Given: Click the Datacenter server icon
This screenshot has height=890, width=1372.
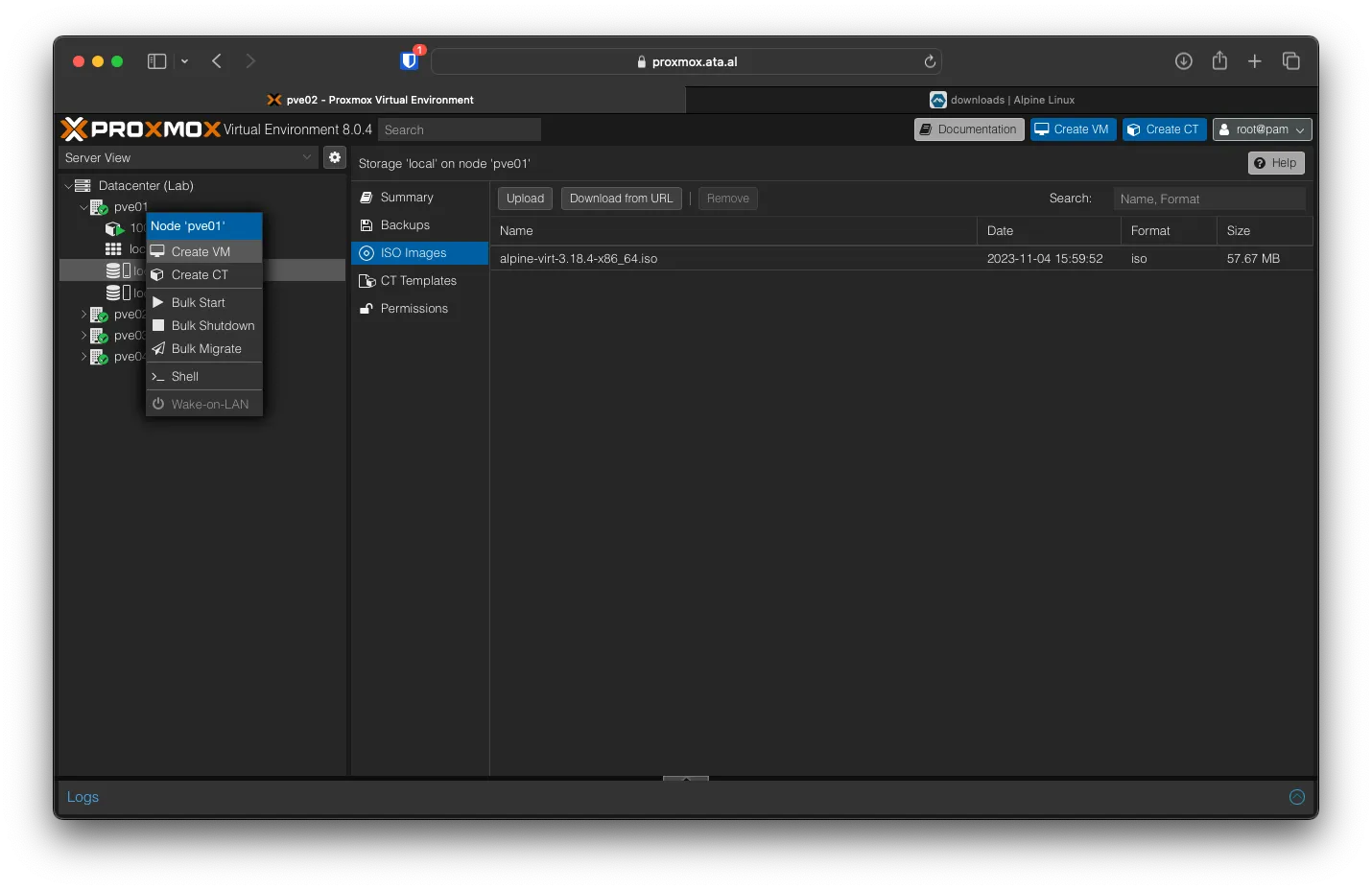Looking at the screenshot, I should (83, 186).
